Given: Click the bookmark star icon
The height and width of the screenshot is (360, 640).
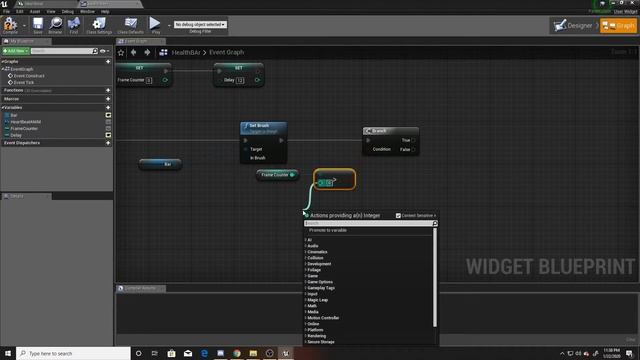Looking at the screenshot, I should (x=121, y=52).
